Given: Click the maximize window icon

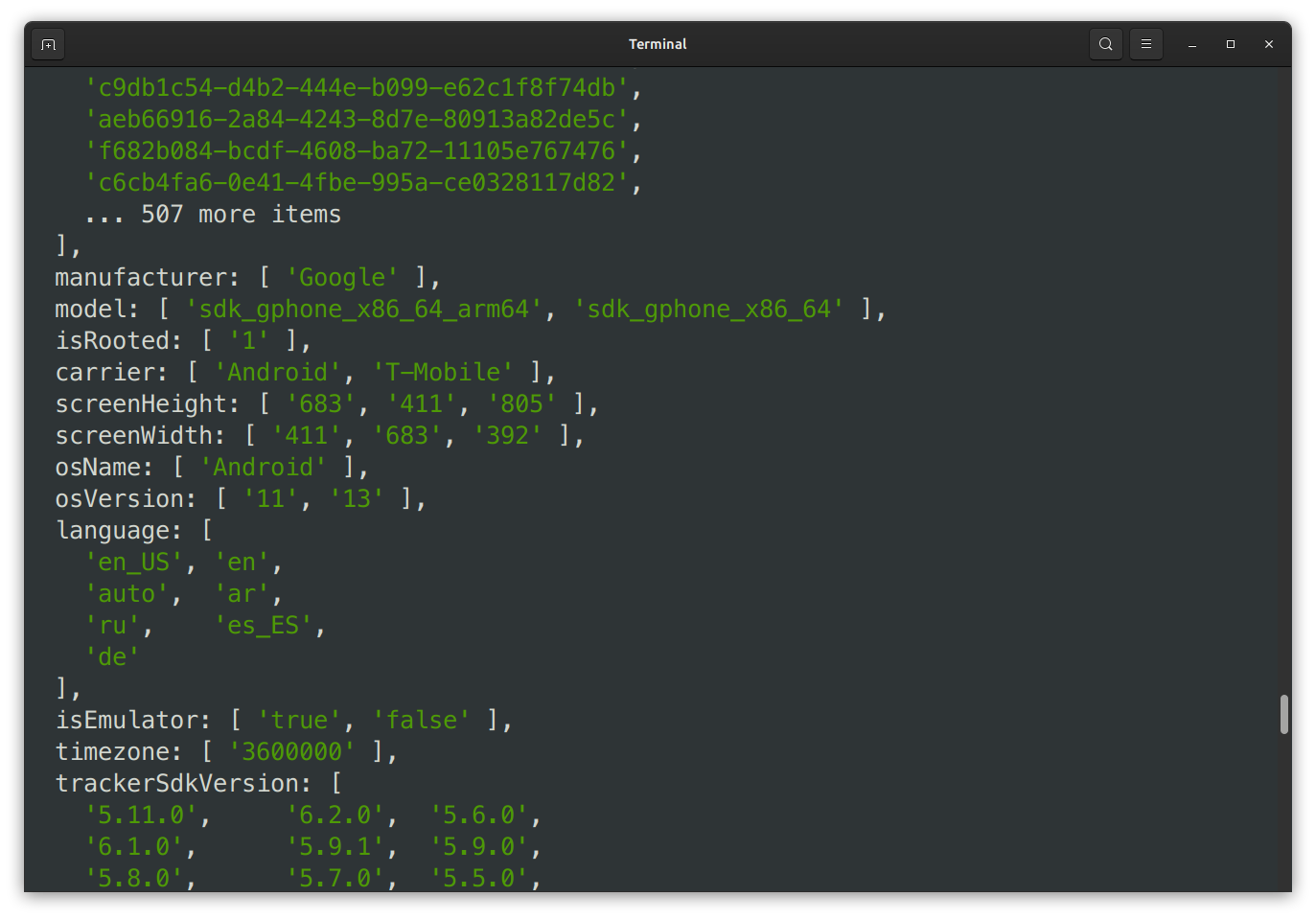Looking at the screenshot, I should (1230, 44).
